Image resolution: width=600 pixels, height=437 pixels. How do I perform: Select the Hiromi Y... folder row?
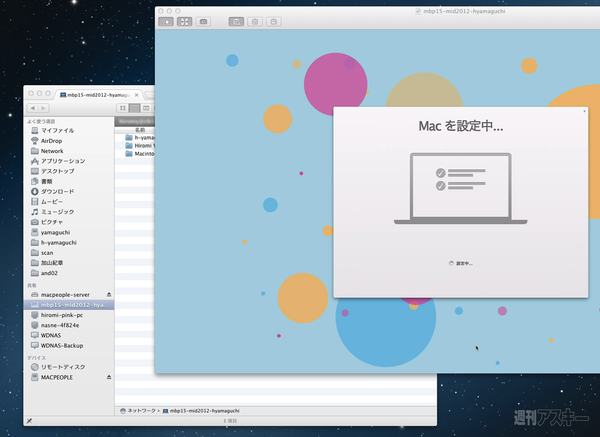pos(140,145)
